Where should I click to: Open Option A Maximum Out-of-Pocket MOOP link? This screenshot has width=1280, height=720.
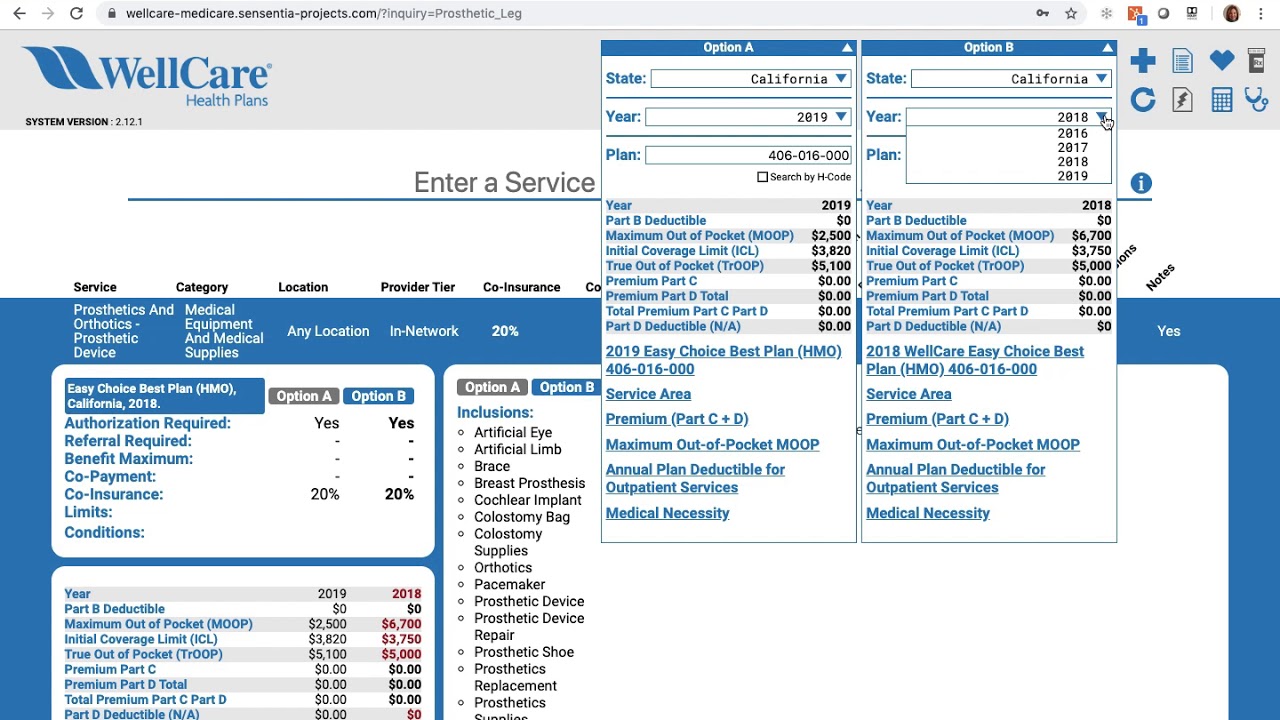coord(712,444)
